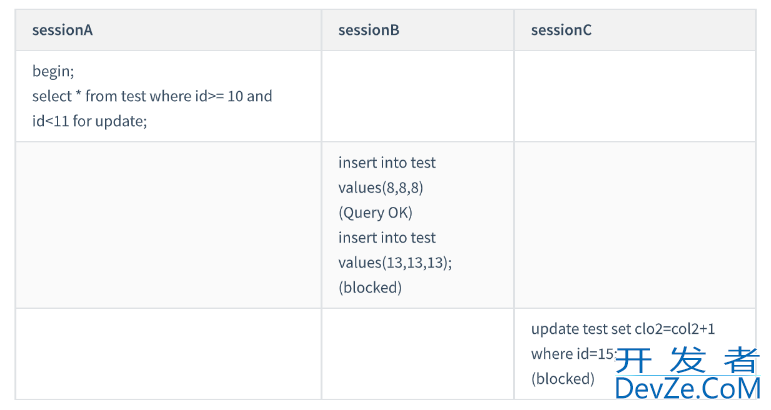Click the '(Query OK)' result text
This screenshot has width=771, height=410.
pyautogui.click(x=375, y=213)
